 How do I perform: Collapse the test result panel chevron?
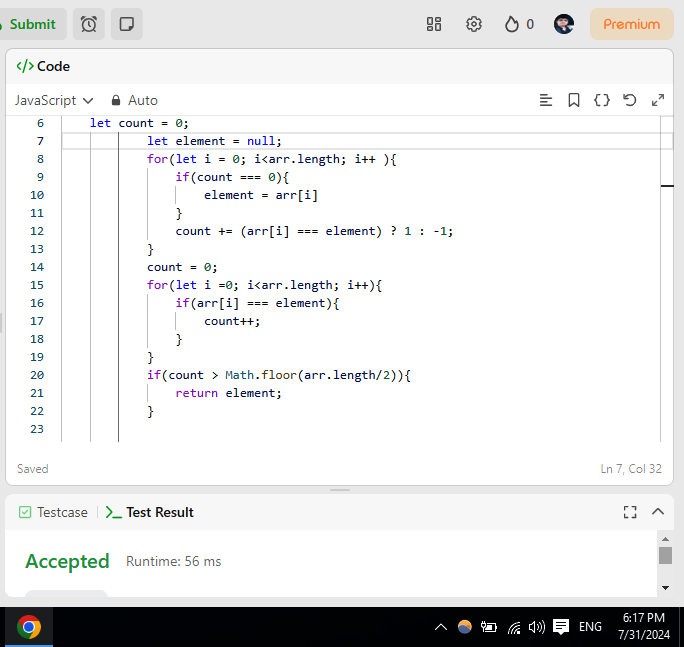tap(658, 512)
